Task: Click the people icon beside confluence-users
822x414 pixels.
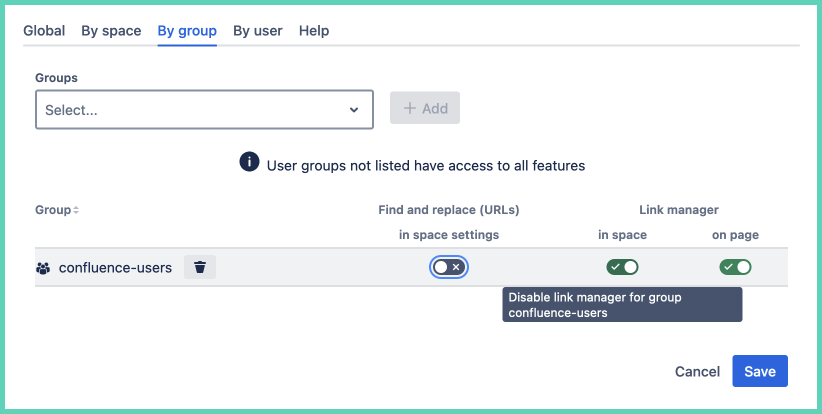Action: 43,268
